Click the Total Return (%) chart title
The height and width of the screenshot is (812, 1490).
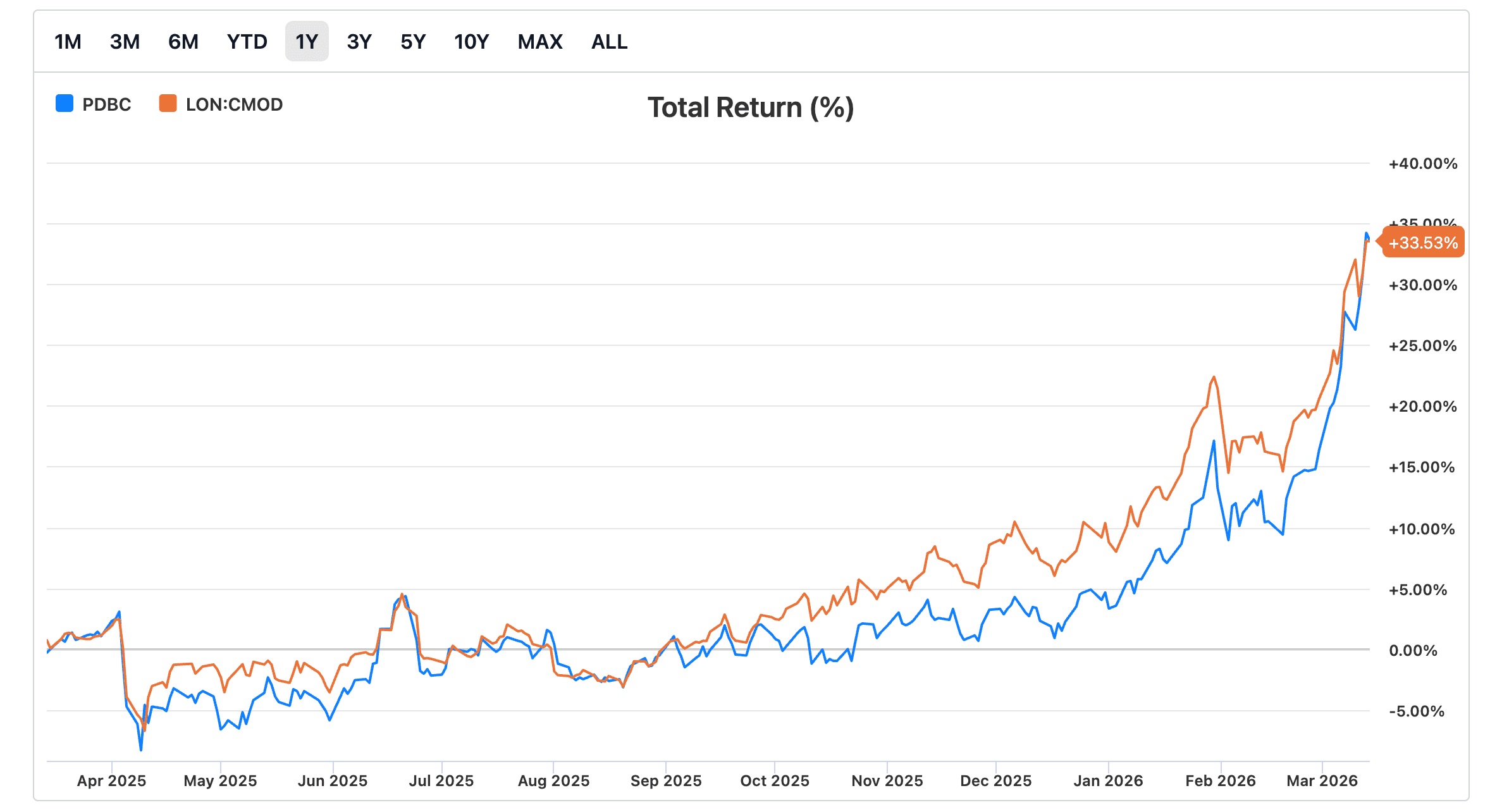(751, 108)
